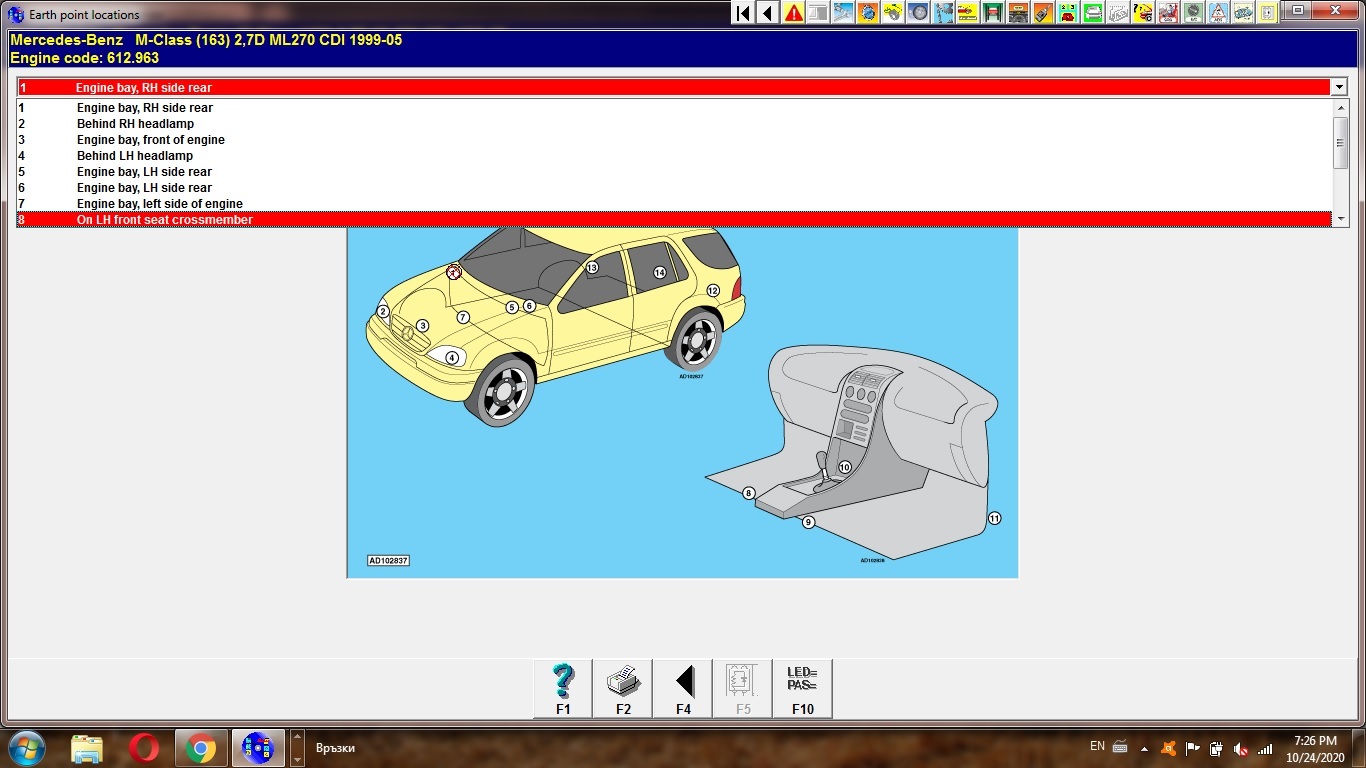Jump to first page using bar-arrow toolbar icon
Screen dimensions: 1366x768
pos(743,13)
